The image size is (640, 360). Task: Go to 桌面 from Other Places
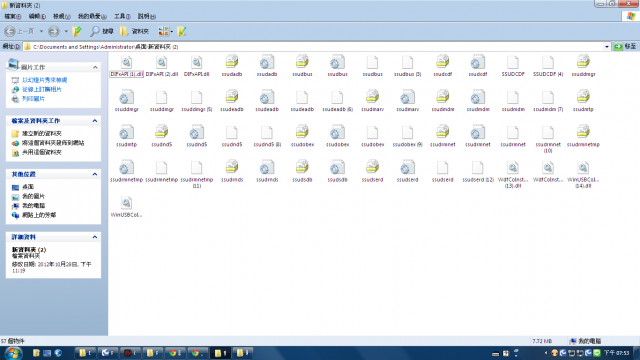click(28, 187)
